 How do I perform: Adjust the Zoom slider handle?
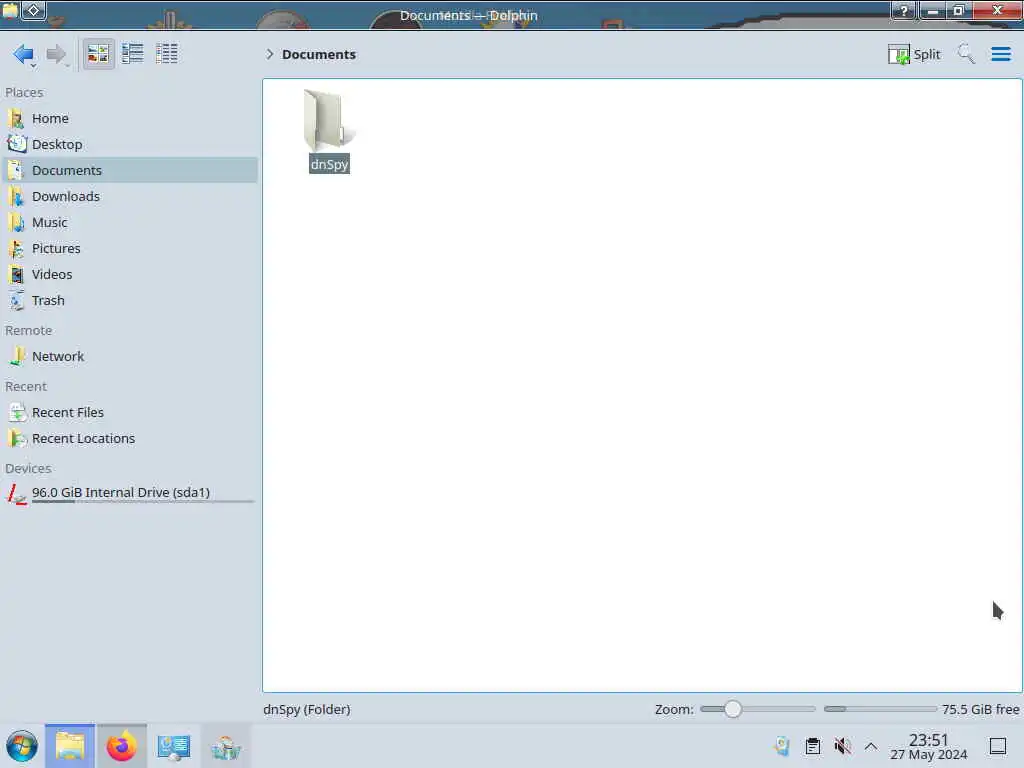tap(733, 709)
